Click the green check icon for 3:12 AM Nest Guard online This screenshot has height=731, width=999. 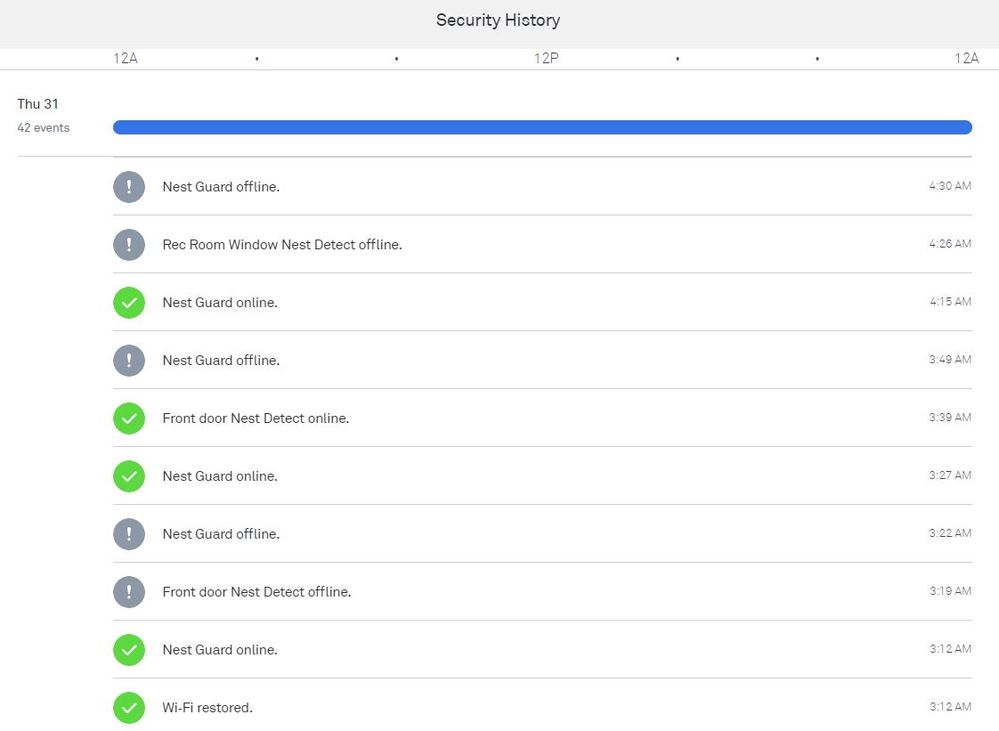pyautogui.click(x=129, y=650)
